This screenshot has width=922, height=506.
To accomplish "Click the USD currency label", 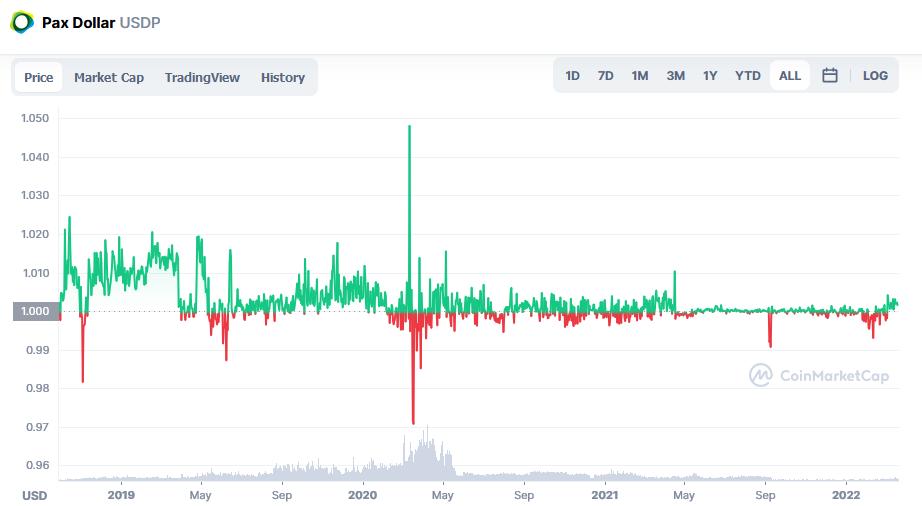I will click(x=34, y=495).
